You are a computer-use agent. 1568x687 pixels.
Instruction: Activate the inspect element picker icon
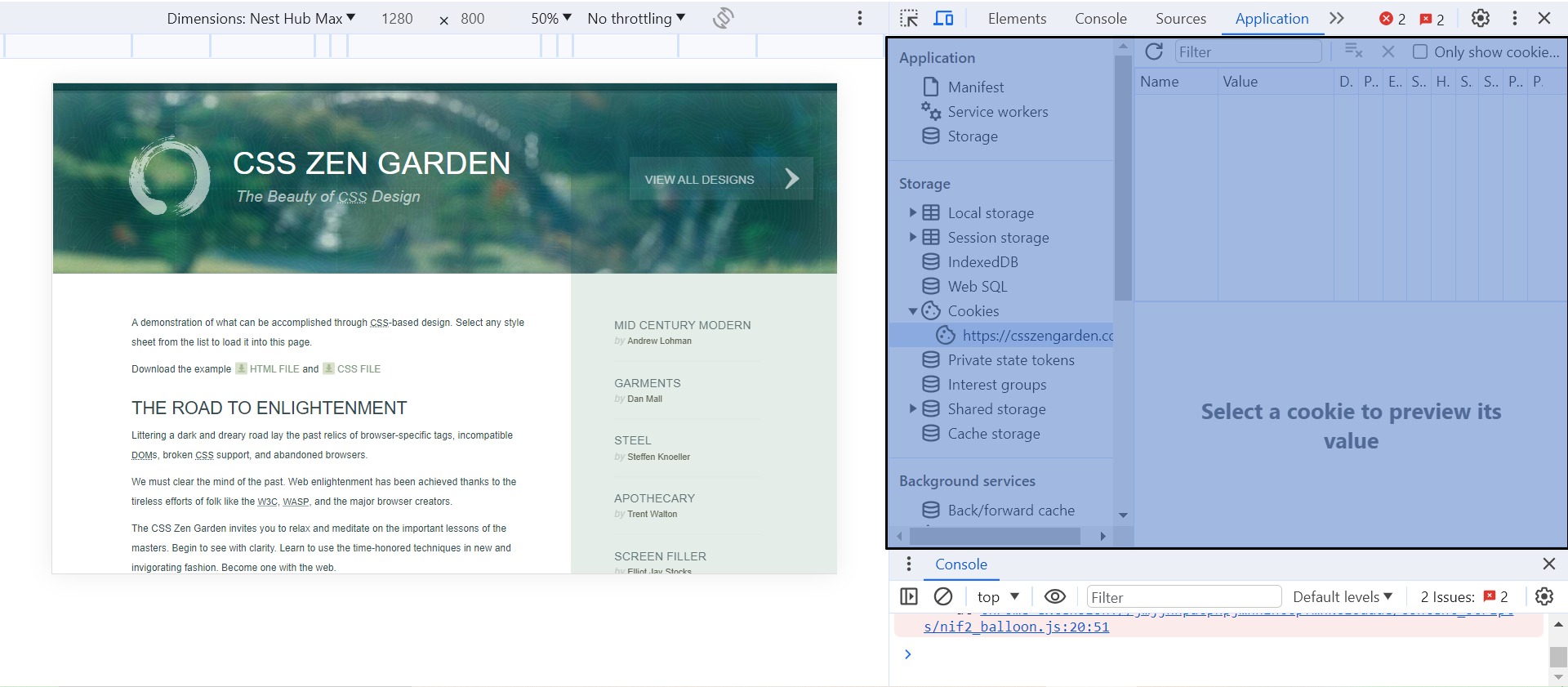[x=909, y=18]
